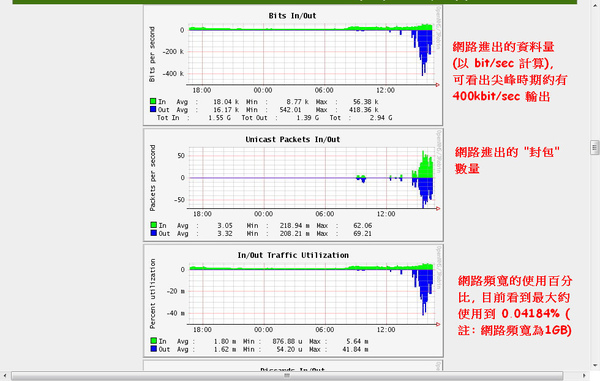Click the horizontal scrollbar handle
This screenshot has height=381, width=600.
[287, 376]
